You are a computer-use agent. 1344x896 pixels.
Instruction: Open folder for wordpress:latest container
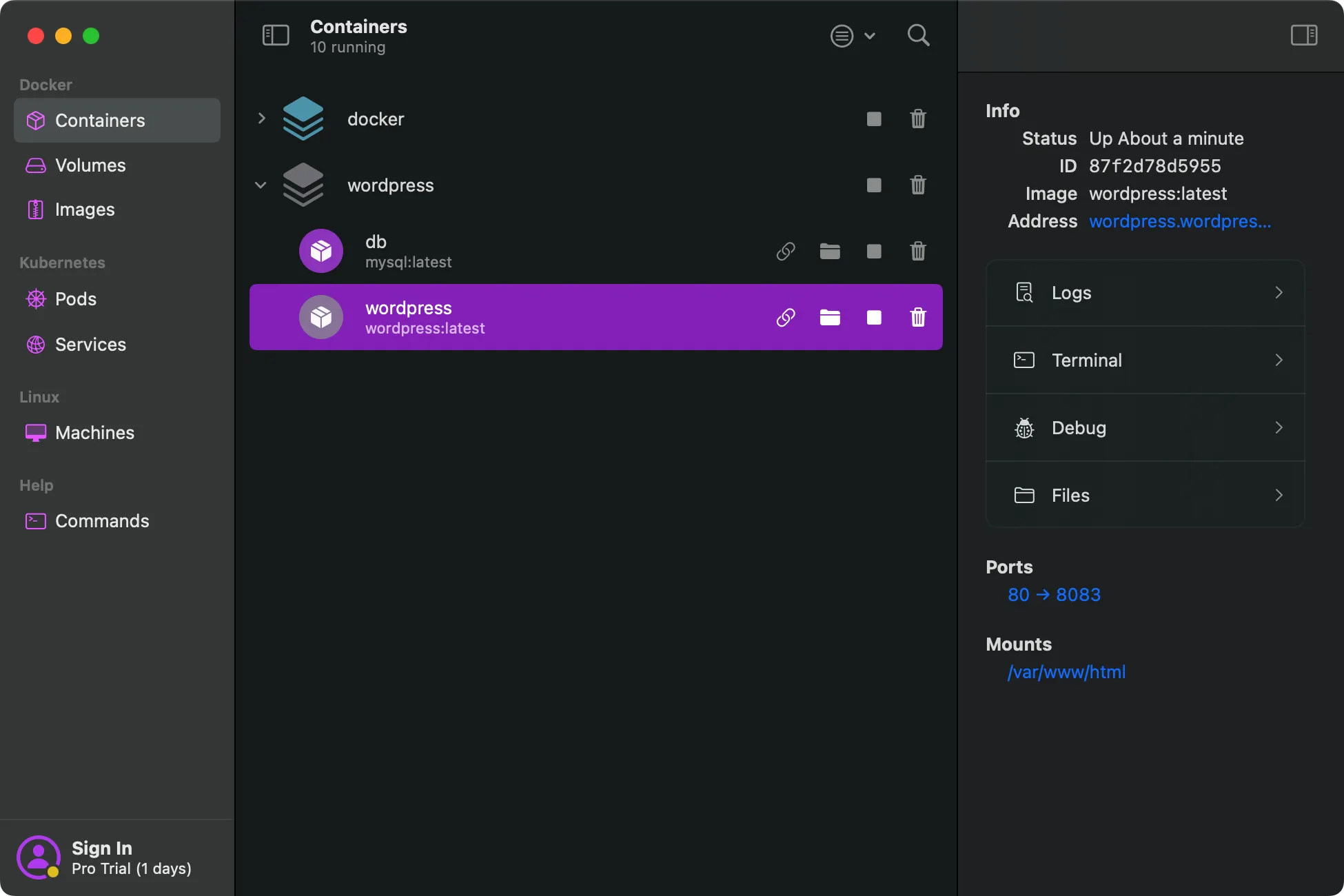click(x=830, y=318)
